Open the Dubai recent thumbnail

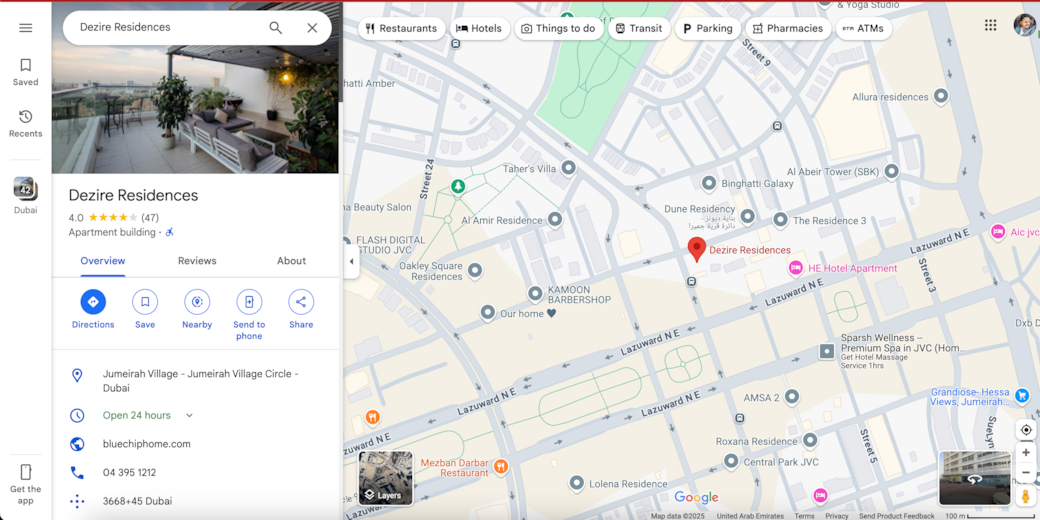[x=25, y=189]
